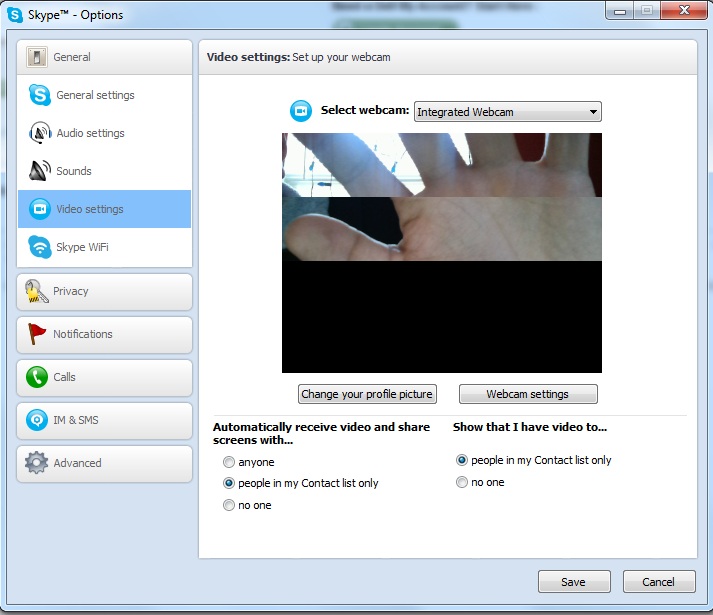Viewport: 713px width, 615px height.
Task: Click the Skype logo in the title bar
Action: pos(15,15)
